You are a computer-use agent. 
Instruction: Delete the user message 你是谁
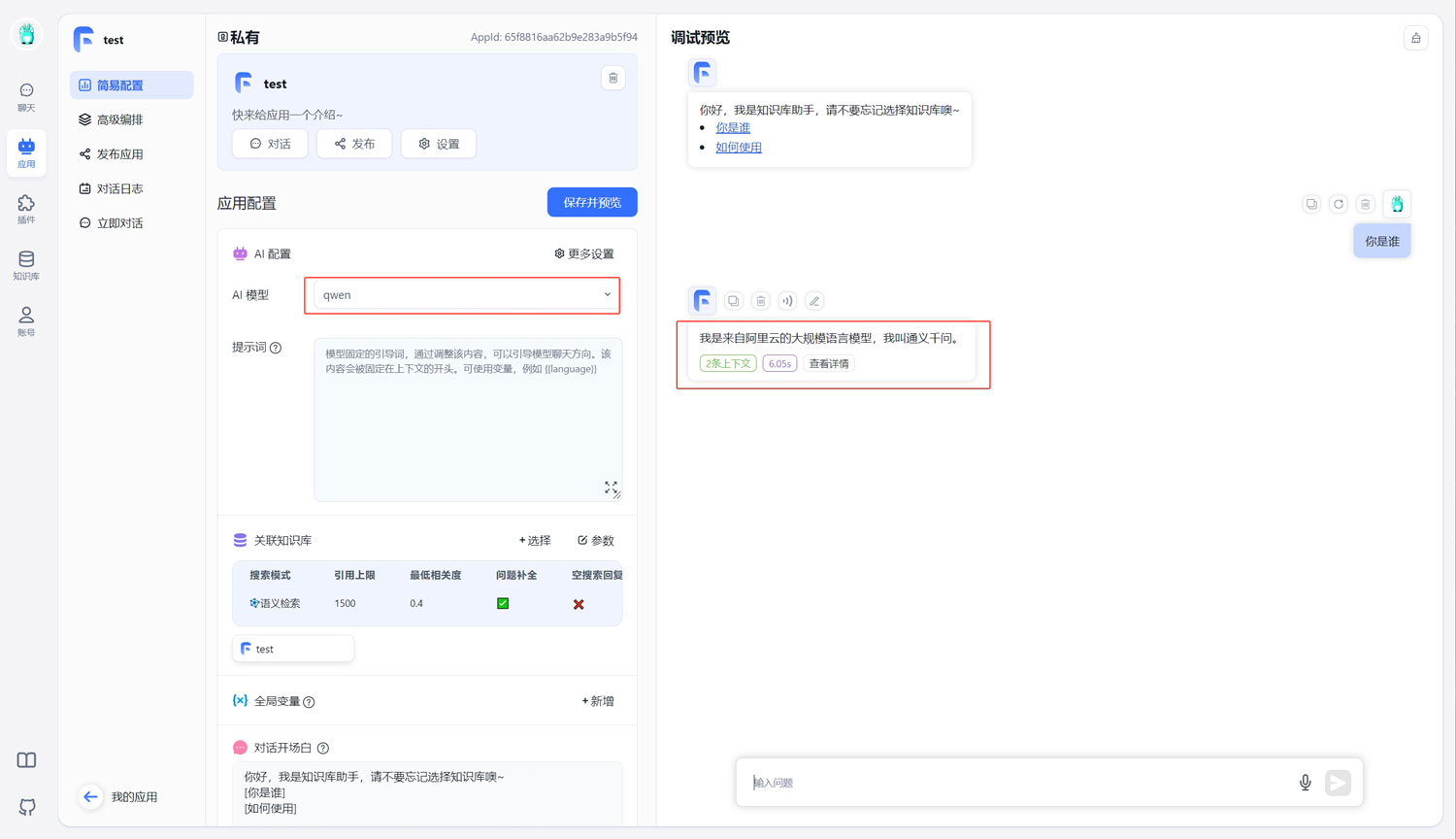pos(1366,204)
